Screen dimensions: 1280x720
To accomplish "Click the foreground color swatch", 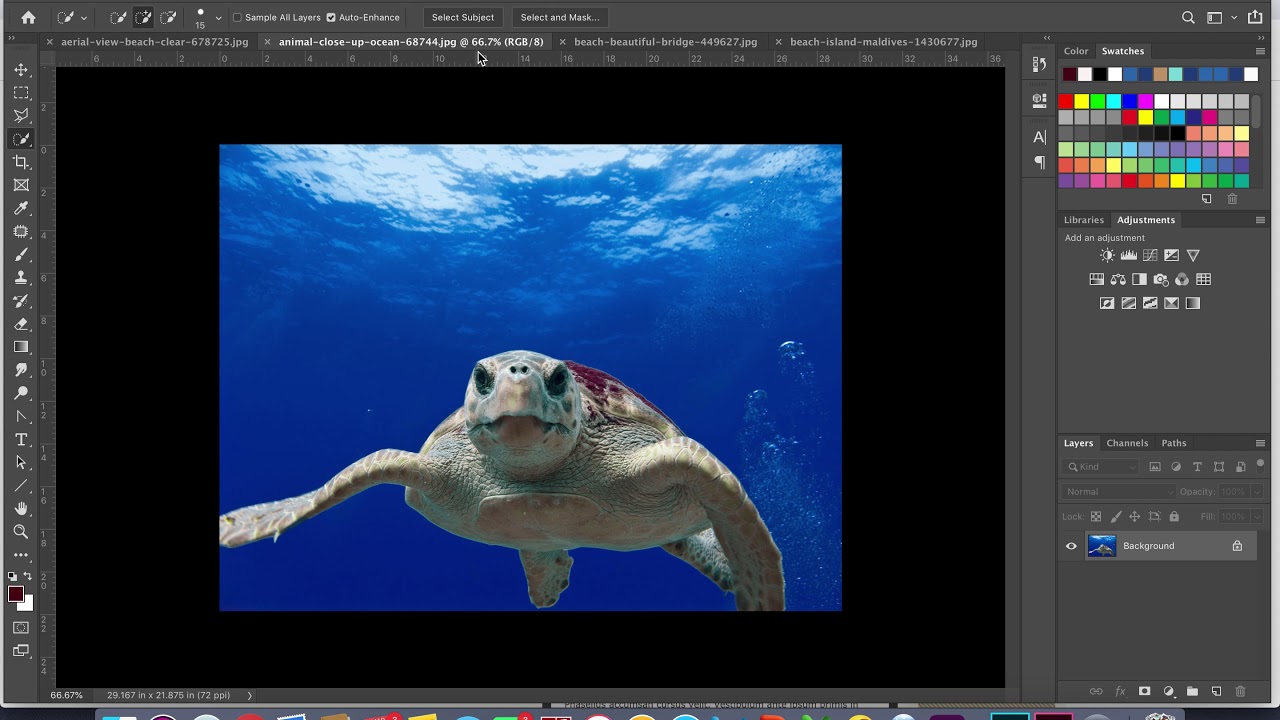I will [16, 595].
